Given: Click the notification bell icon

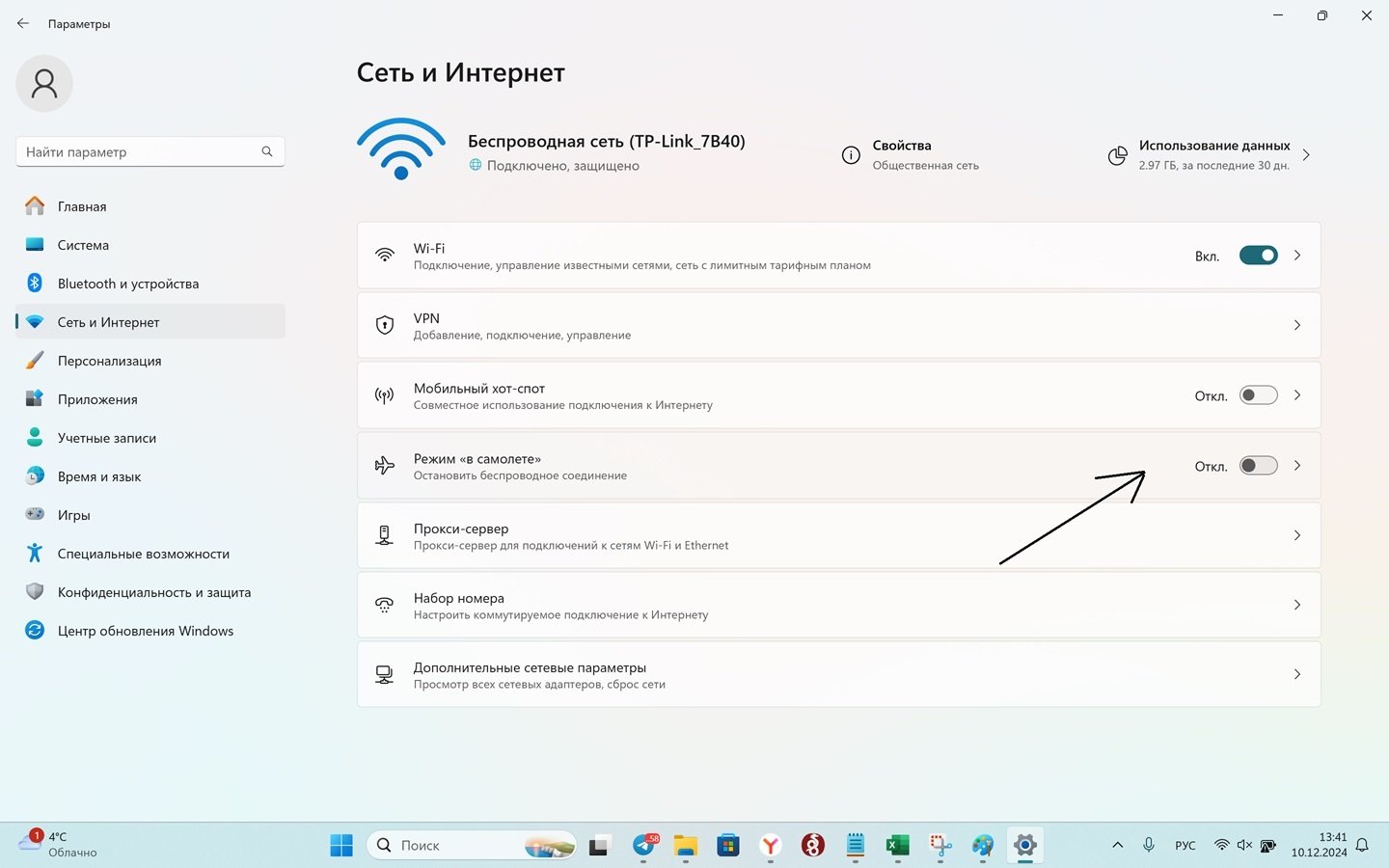Looking at the screenshot, I should point(1362,845).
